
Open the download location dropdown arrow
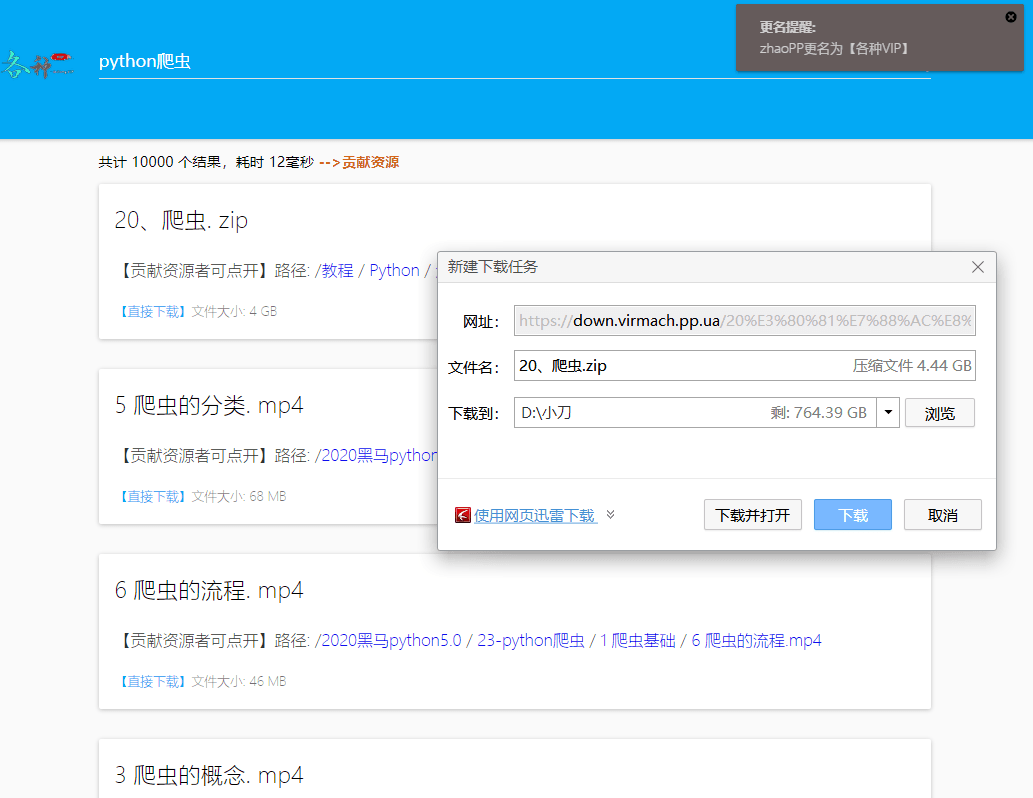[x=888, y=413]
